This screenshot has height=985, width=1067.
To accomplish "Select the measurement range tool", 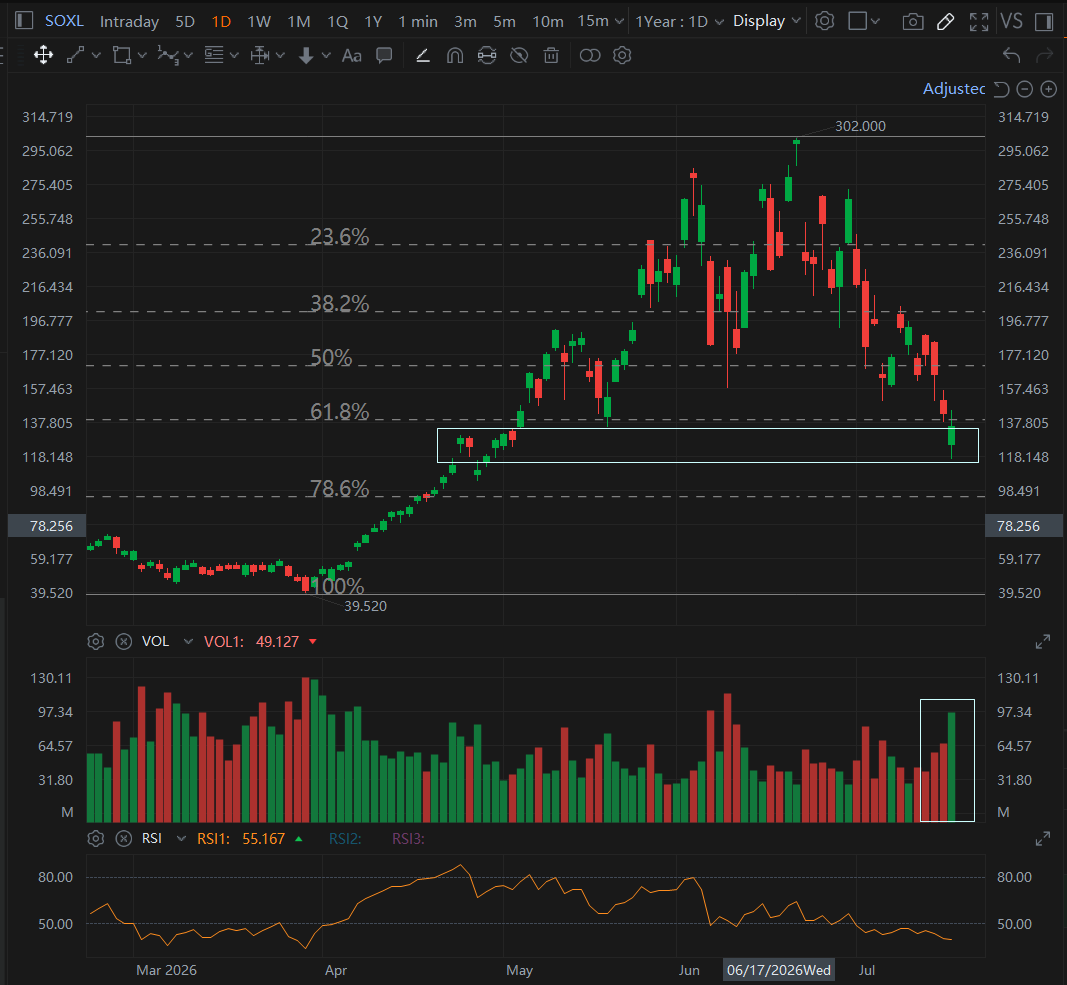I will [x=260, y=55].
